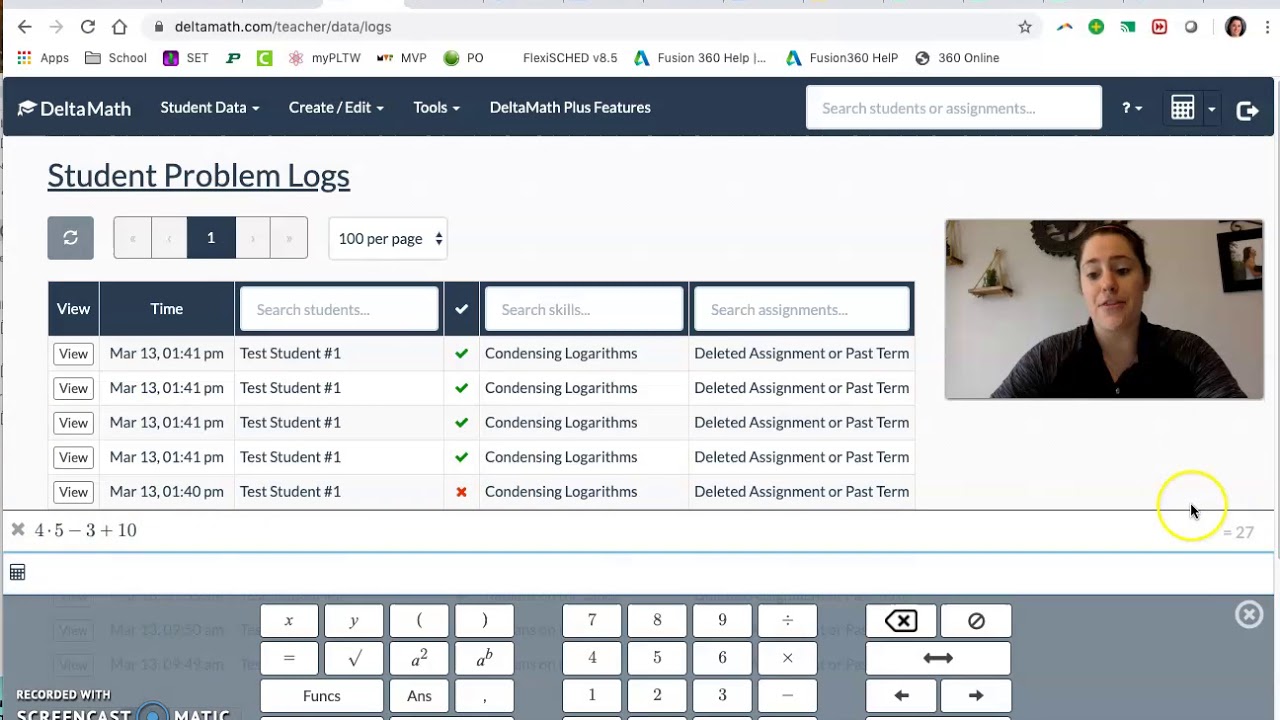Expand the Student Data menu
Image resolution: width=1280 pixels, height=720 pixels.
click(209, 107)
